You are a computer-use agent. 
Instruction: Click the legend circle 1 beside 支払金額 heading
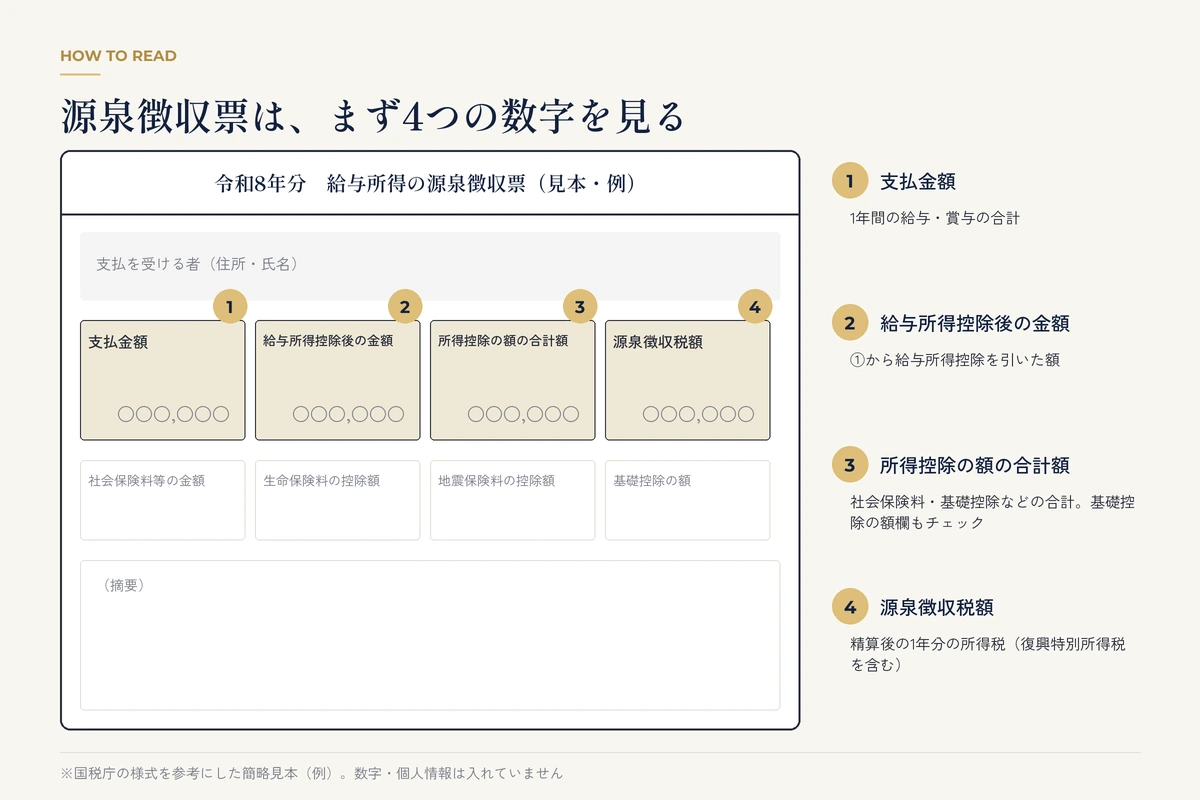850,181
